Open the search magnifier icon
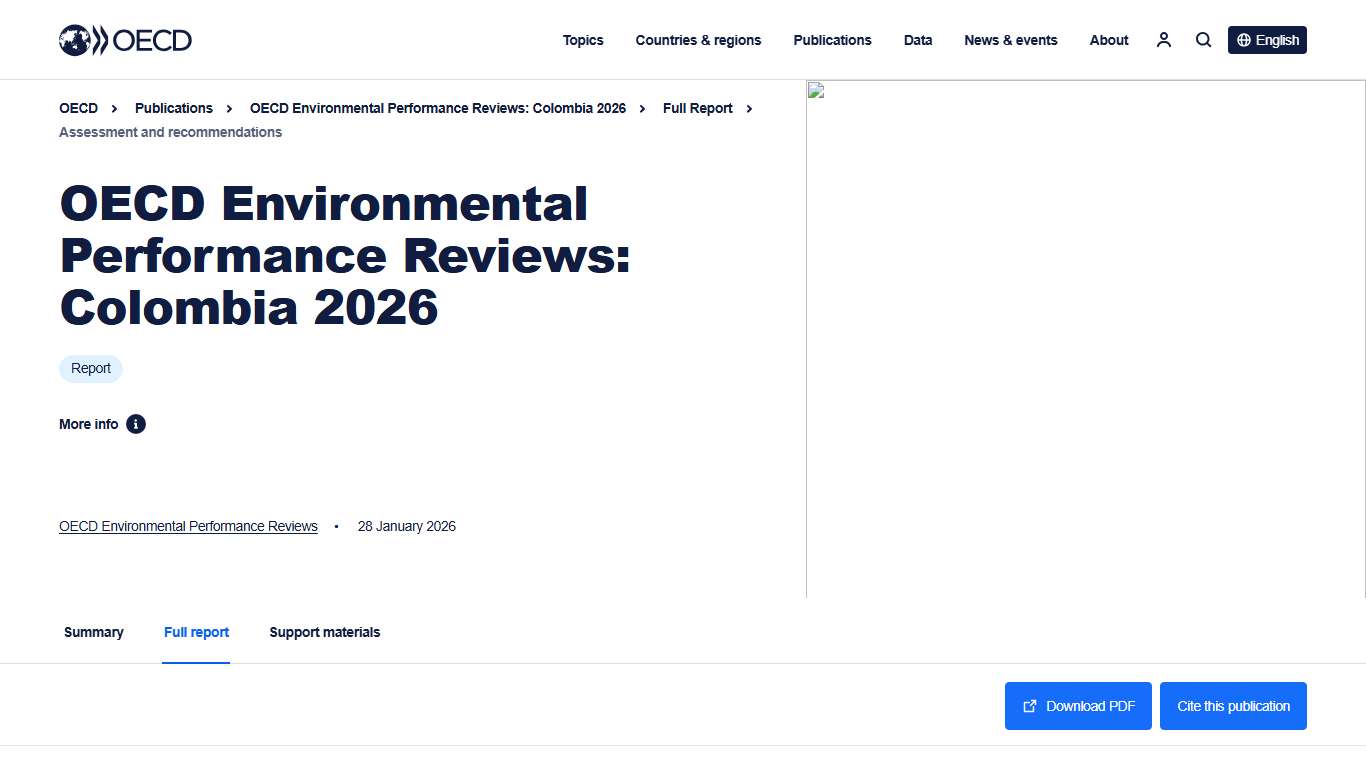The width and height of the screenshot is (1366, 768). point(1203,39)
